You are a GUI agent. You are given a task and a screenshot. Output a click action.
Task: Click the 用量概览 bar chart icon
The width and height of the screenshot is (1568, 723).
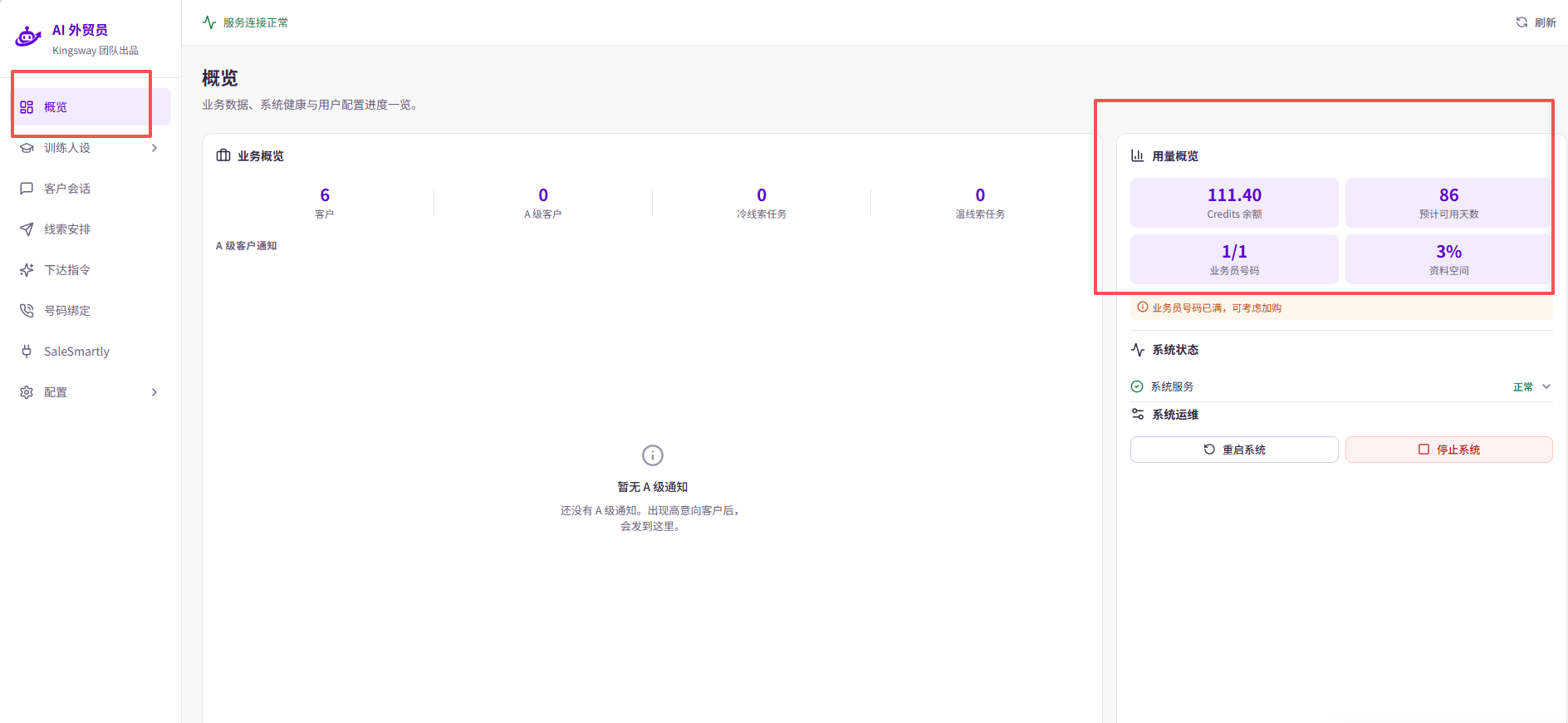(x=1138, y=155)
